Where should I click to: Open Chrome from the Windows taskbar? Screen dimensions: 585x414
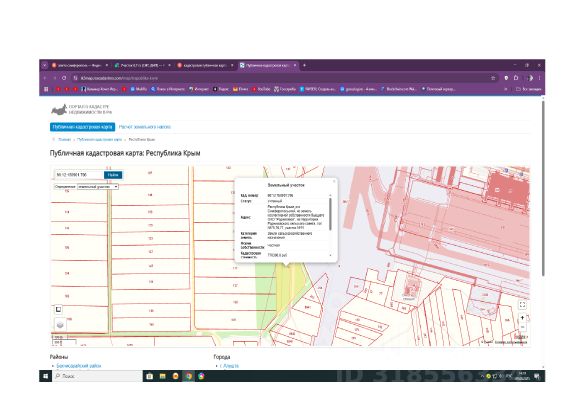[188, 376]
